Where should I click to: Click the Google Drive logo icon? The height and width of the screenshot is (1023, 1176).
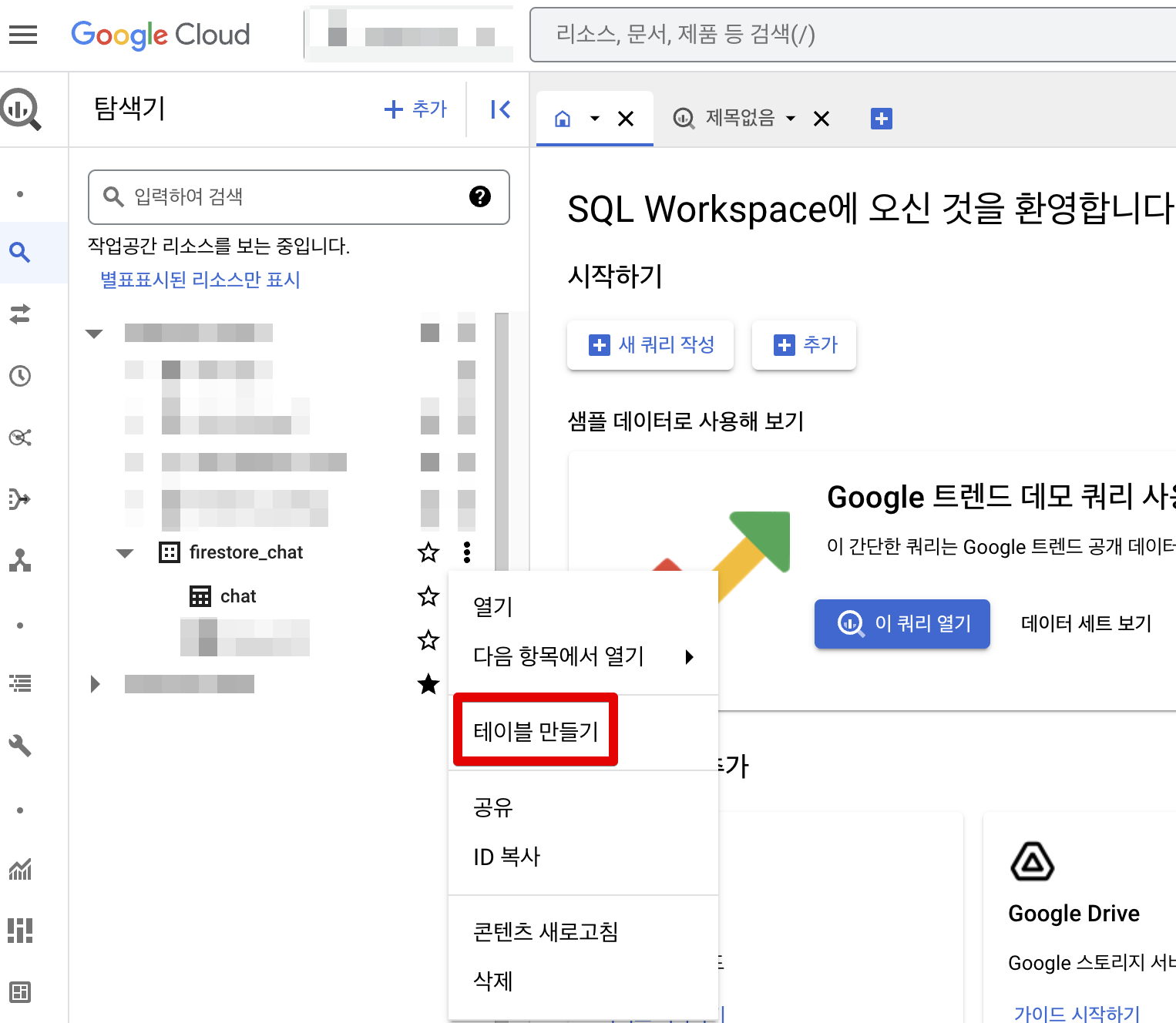point(1033,861)
